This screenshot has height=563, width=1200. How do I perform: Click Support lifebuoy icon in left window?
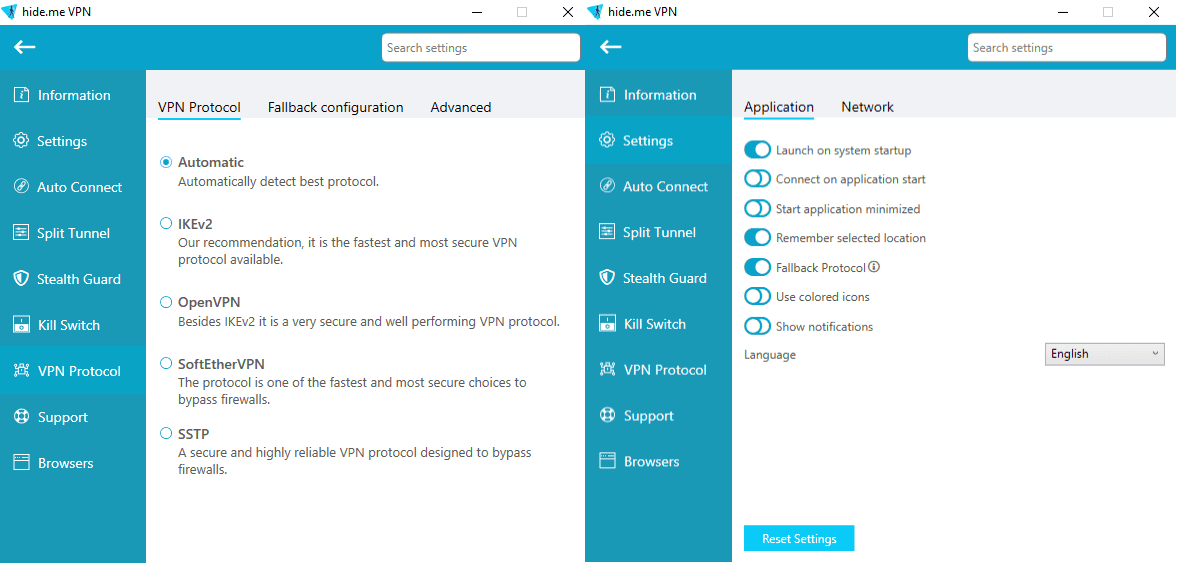click(x=20, y=417)
